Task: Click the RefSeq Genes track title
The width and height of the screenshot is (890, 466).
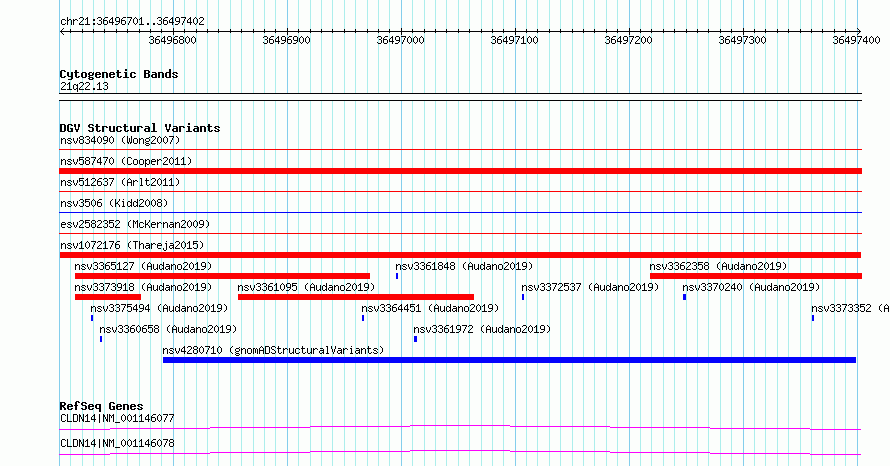Action: pyautogui.click(x=101, y=406)
